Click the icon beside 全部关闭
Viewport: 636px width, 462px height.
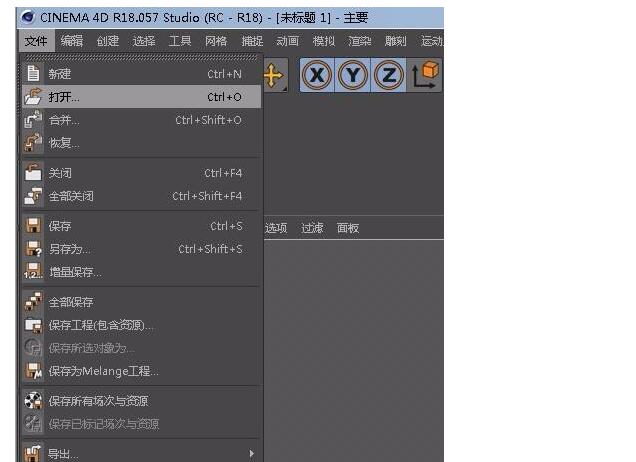pos(33,196)
